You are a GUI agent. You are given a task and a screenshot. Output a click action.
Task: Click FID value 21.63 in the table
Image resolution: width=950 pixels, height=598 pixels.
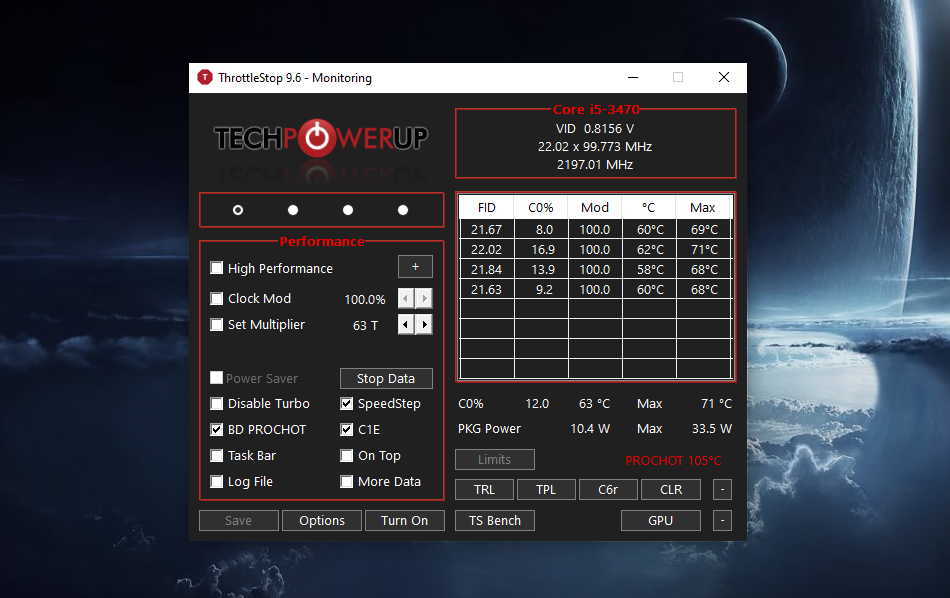coord(487,290)
